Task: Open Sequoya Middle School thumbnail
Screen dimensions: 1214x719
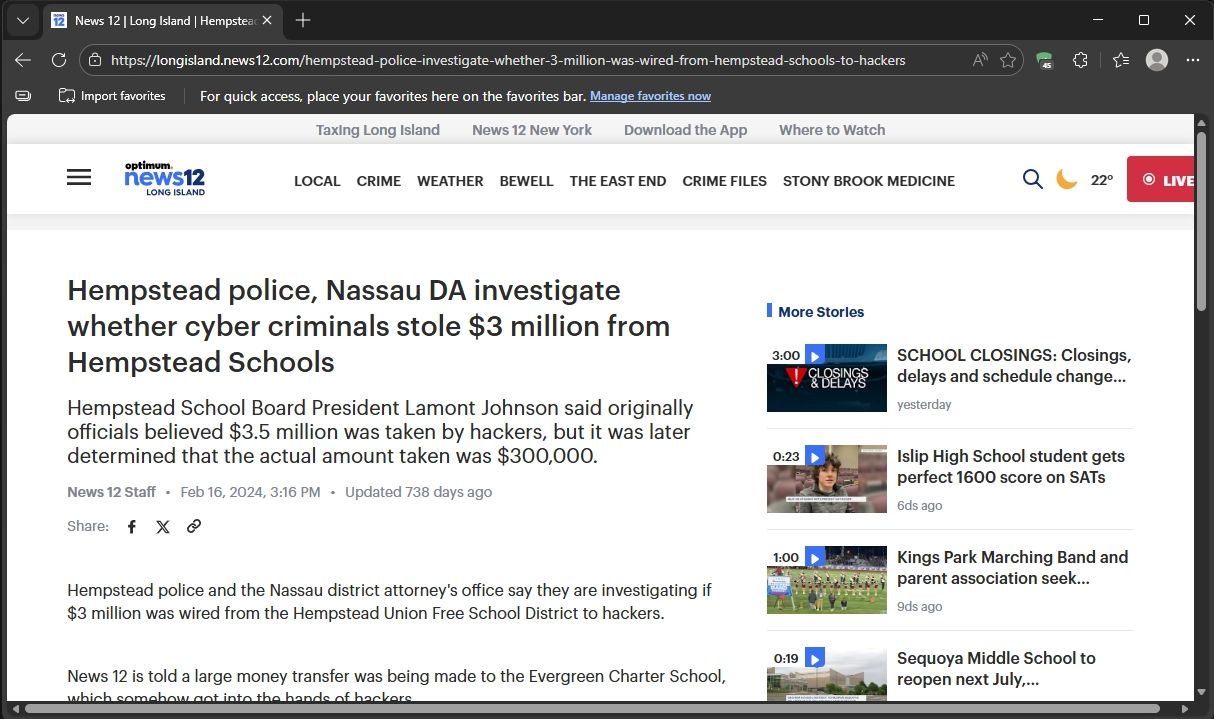Action: 827,674
